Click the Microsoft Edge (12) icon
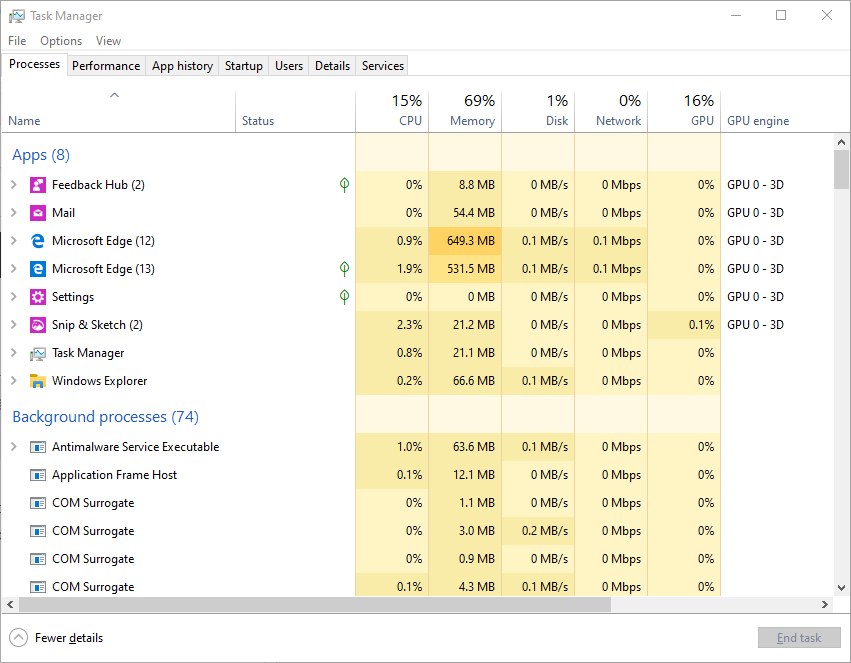This screenshot has width=851, height=663. click(x=37, y=241)
